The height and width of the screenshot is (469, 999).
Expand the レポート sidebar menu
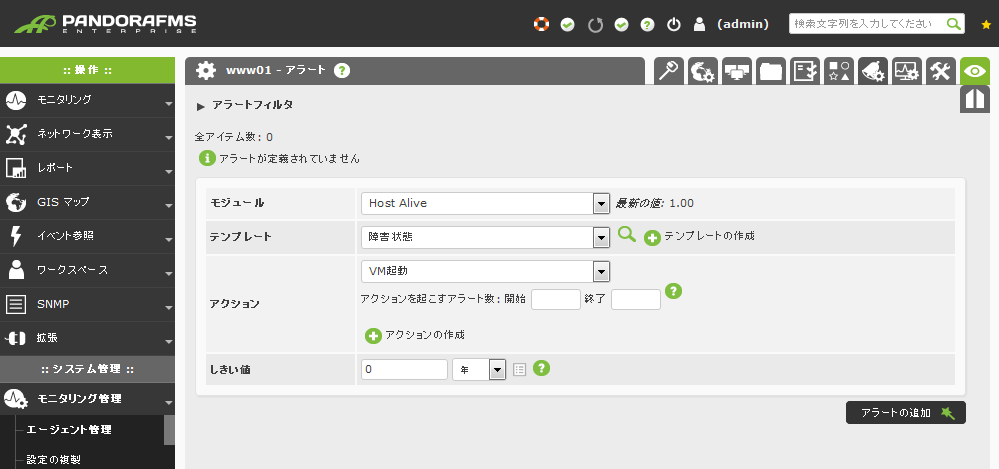click(87, 168)
